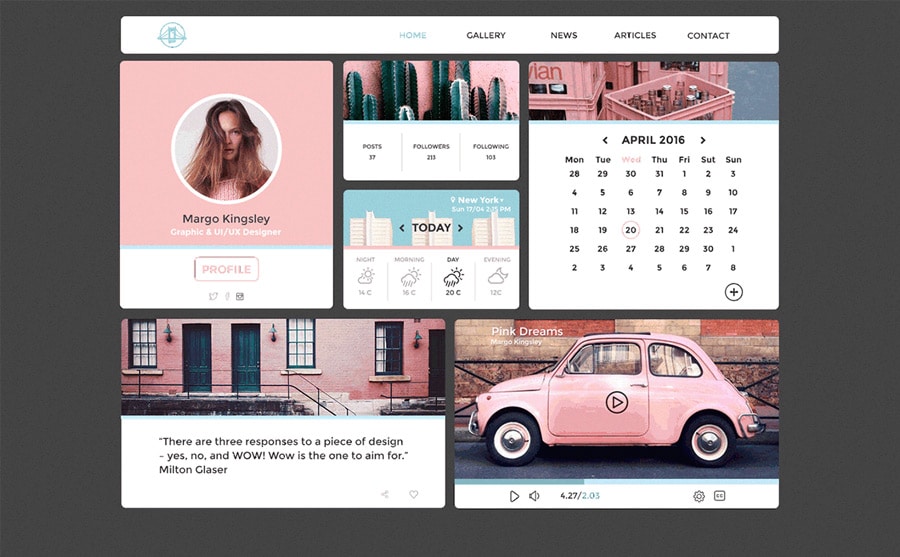Open the Facebook icon under PROFILE

click(227, 296)
